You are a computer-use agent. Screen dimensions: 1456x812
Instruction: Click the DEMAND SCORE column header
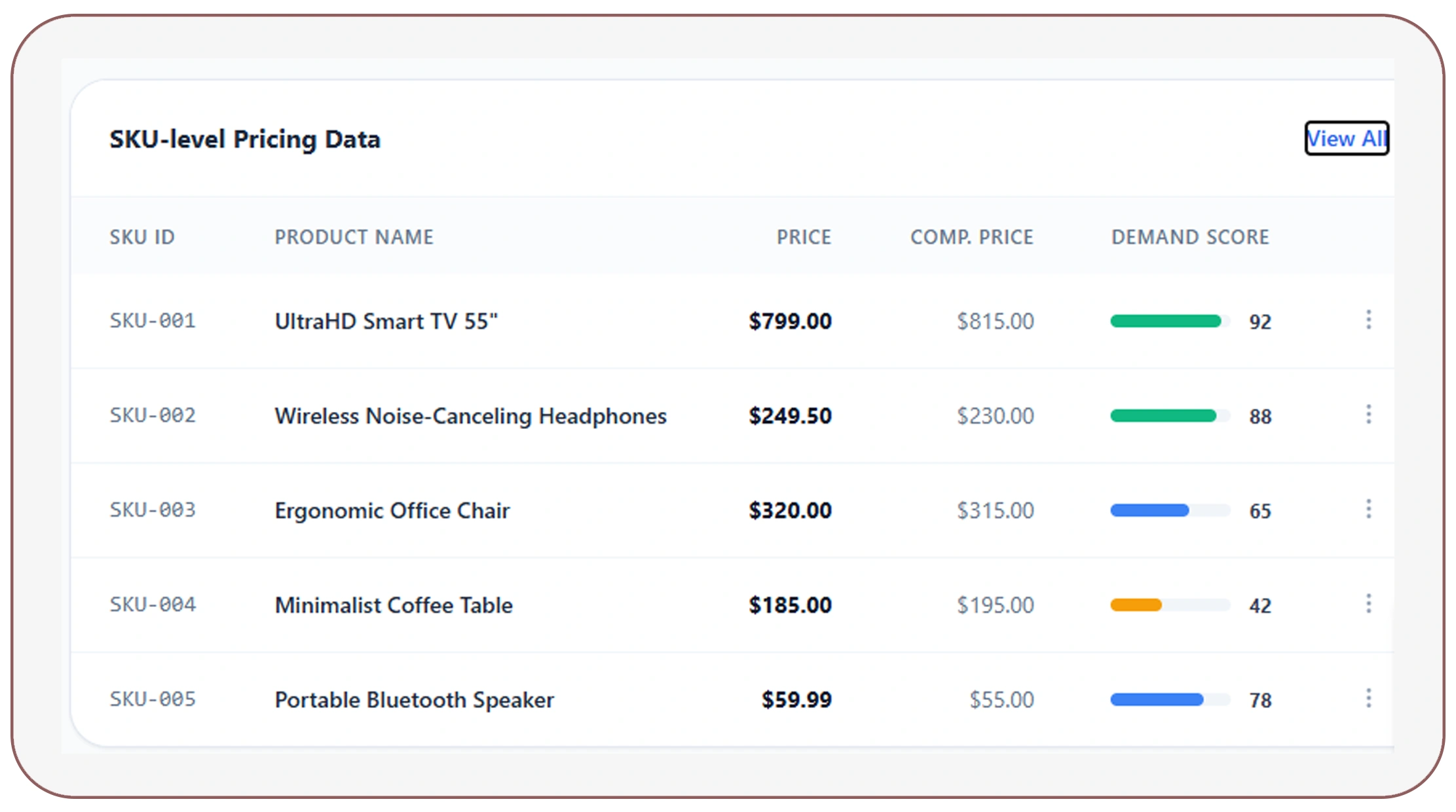click(x=1190, y=237)
